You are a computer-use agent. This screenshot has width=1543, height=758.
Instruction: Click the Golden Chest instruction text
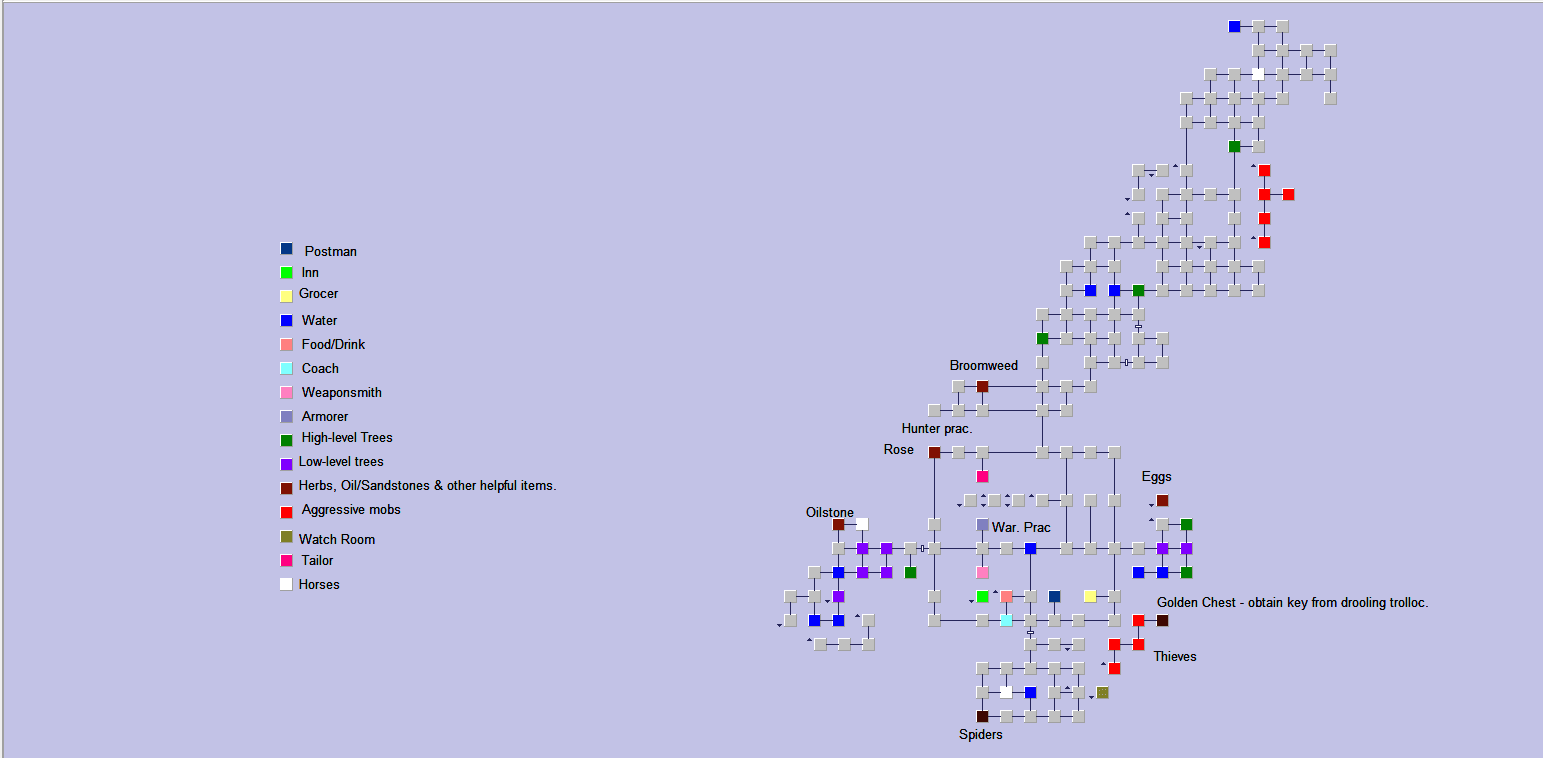click(x=1292, y=602)
